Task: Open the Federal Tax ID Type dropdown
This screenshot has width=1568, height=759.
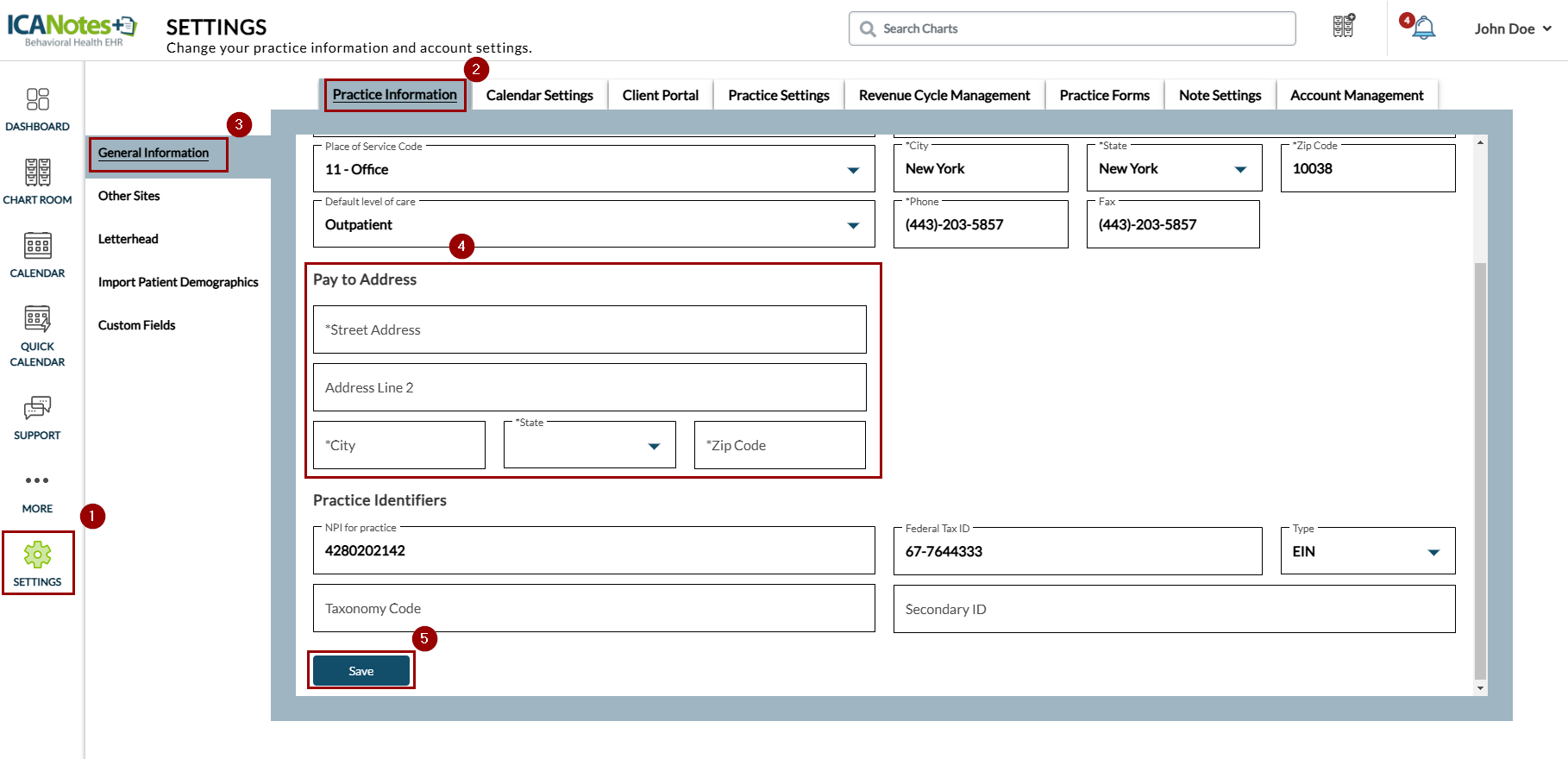Action: click(1433, 552)
